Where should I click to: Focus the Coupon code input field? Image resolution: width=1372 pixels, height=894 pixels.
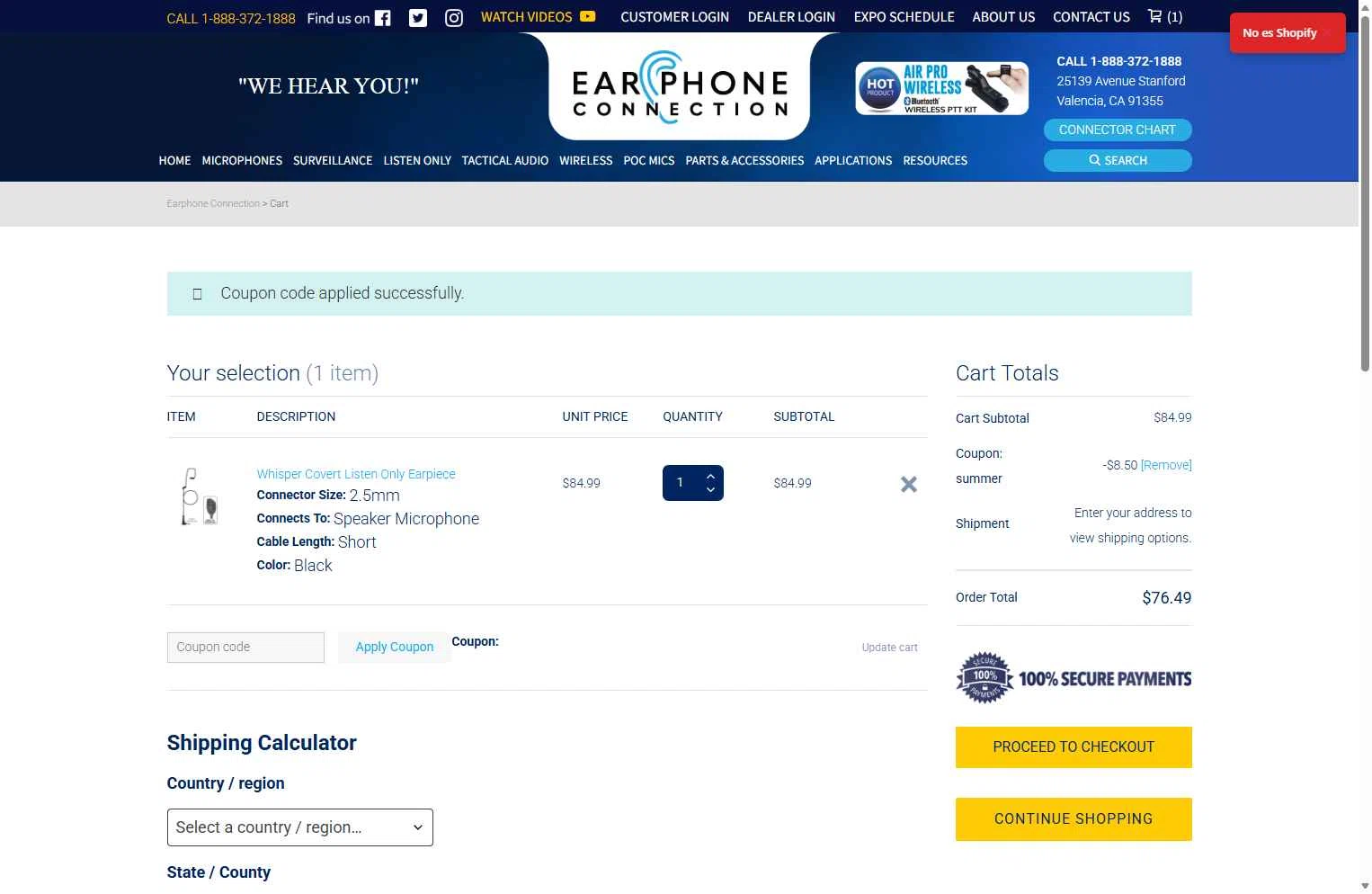tap(245, 648)
